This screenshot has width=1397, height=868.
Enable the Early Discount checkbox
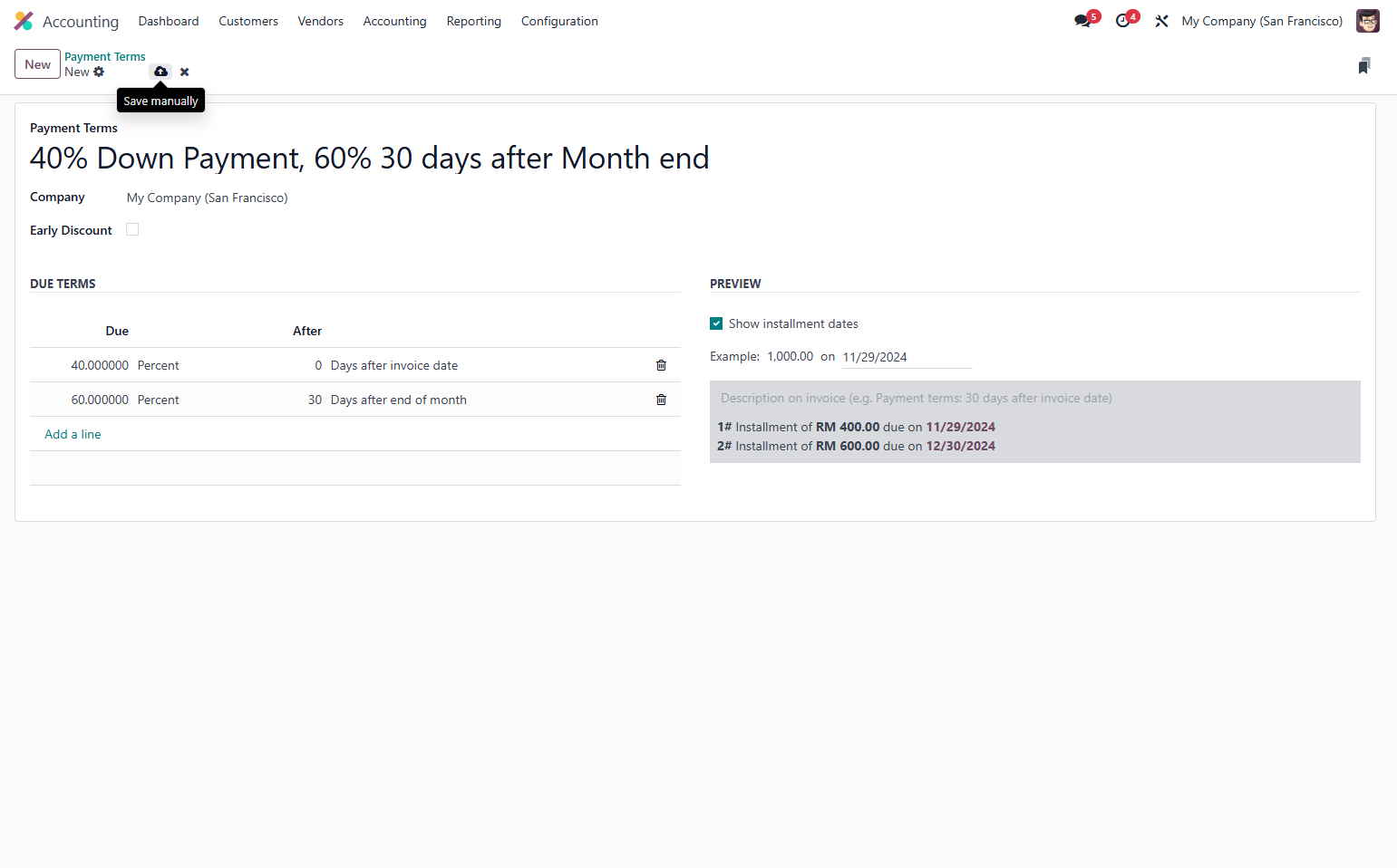[x=132, y=229]
